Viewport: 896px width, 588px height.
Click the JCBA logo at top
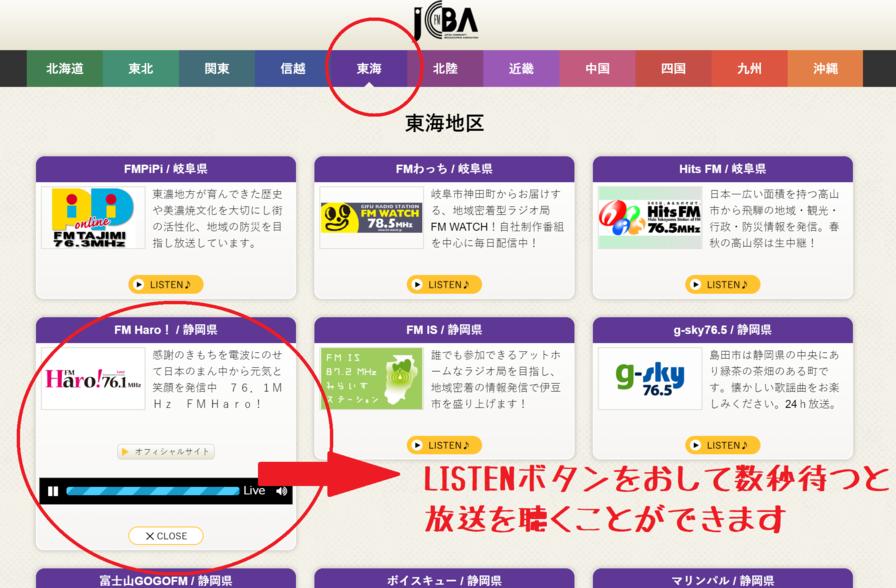click(446, 21)
